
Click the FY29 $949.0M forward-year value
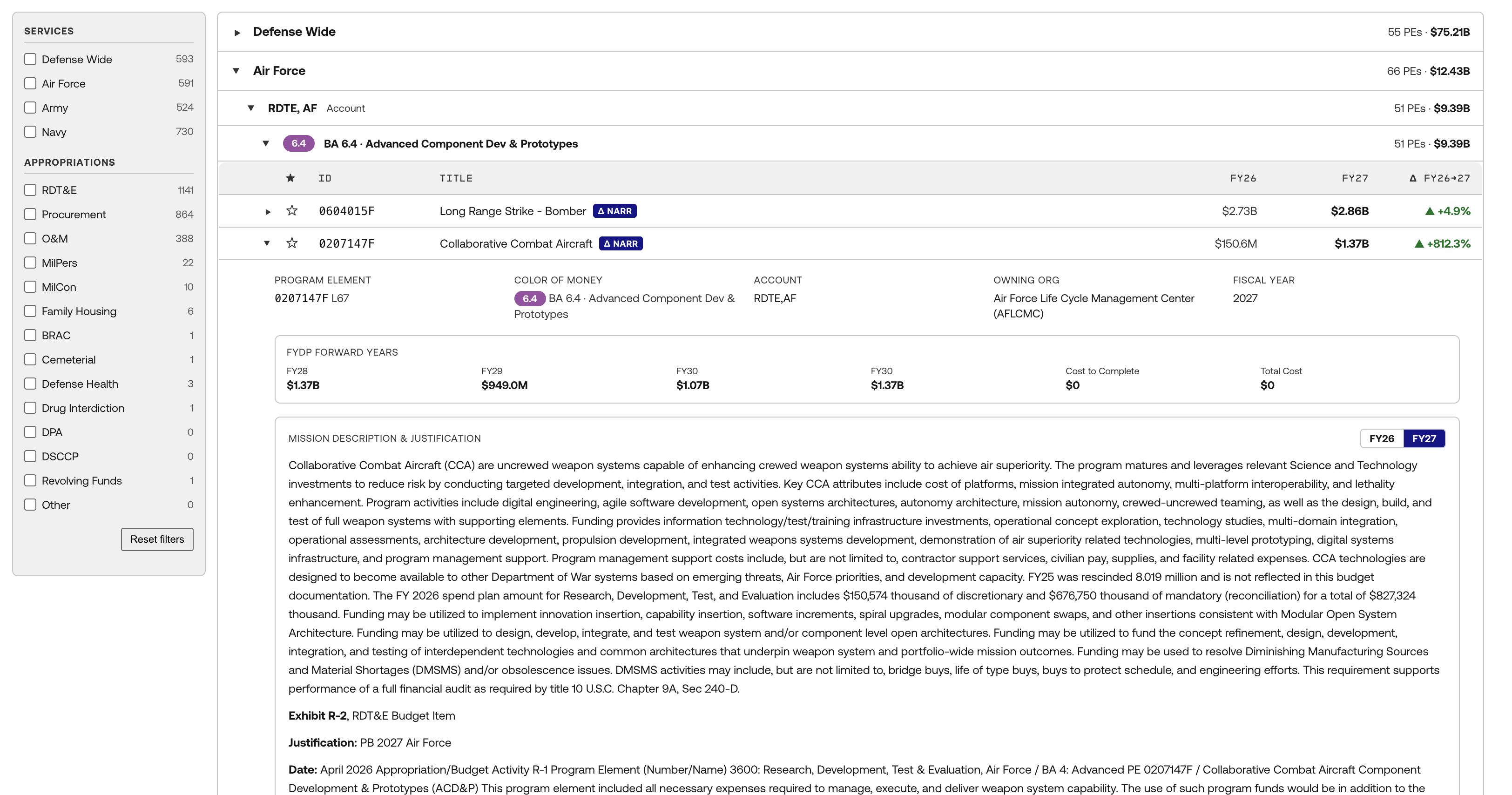point(504,385)
